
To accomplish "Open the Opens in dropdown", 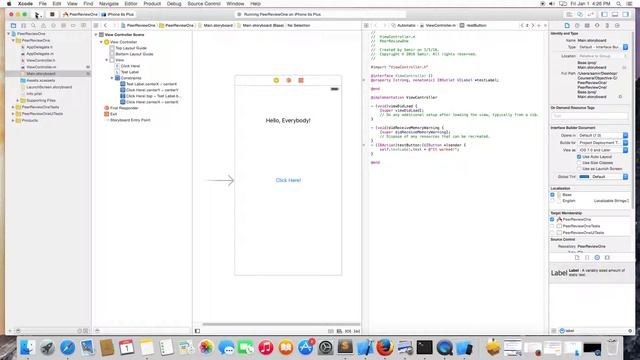I will click(x=603, y=135).
